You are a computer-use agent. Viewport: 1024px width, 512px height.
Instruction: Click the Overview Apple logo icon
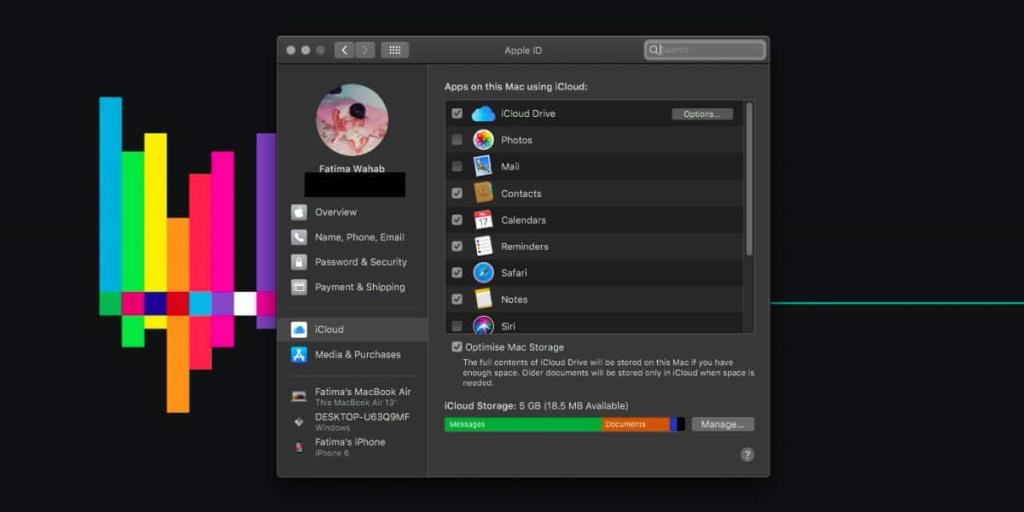(x=299, y=212)
